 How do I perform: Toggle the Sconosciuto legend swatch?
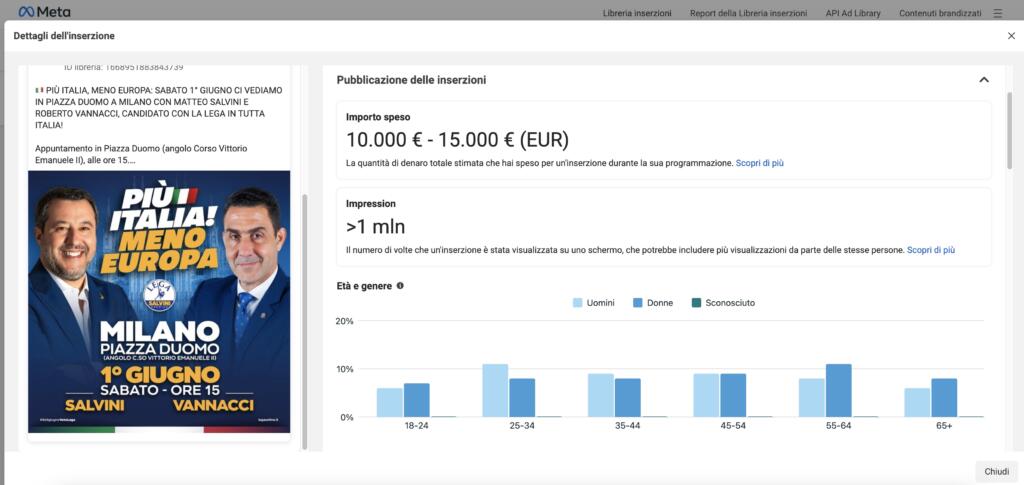[696, 303]
